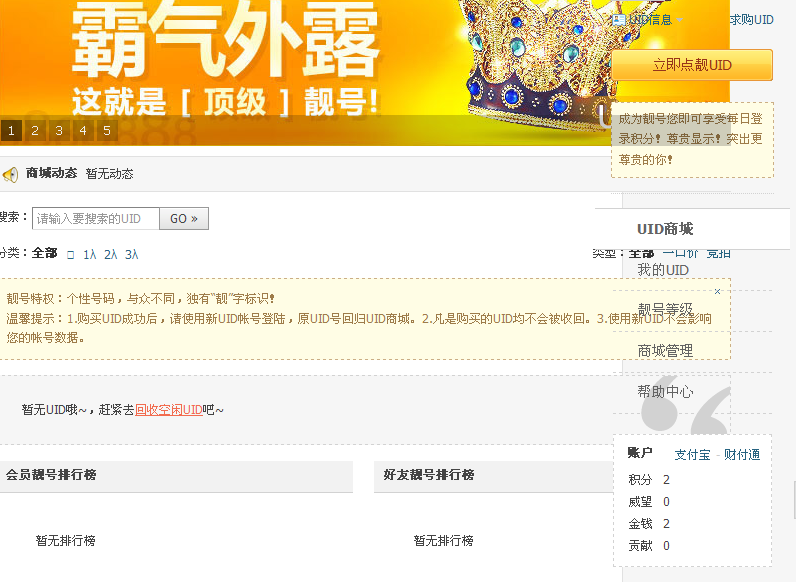This screenshot has height=582, width=796.
Task: Expand the UID信息 dropdown arrow
Action: (x=679, y=20)
